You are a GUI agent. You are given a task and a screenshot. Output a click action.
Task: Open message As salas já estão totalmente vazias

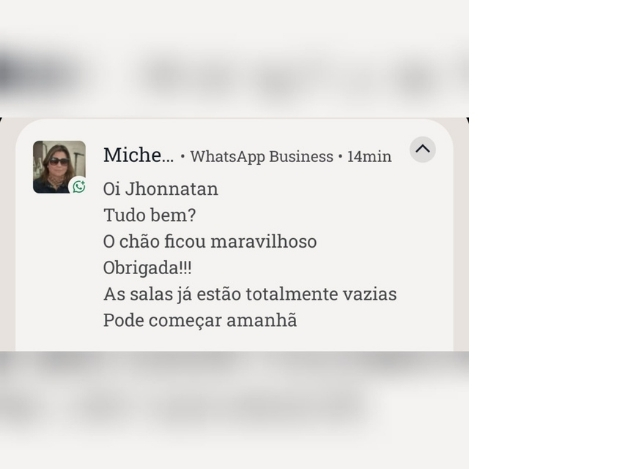[250, 294]
